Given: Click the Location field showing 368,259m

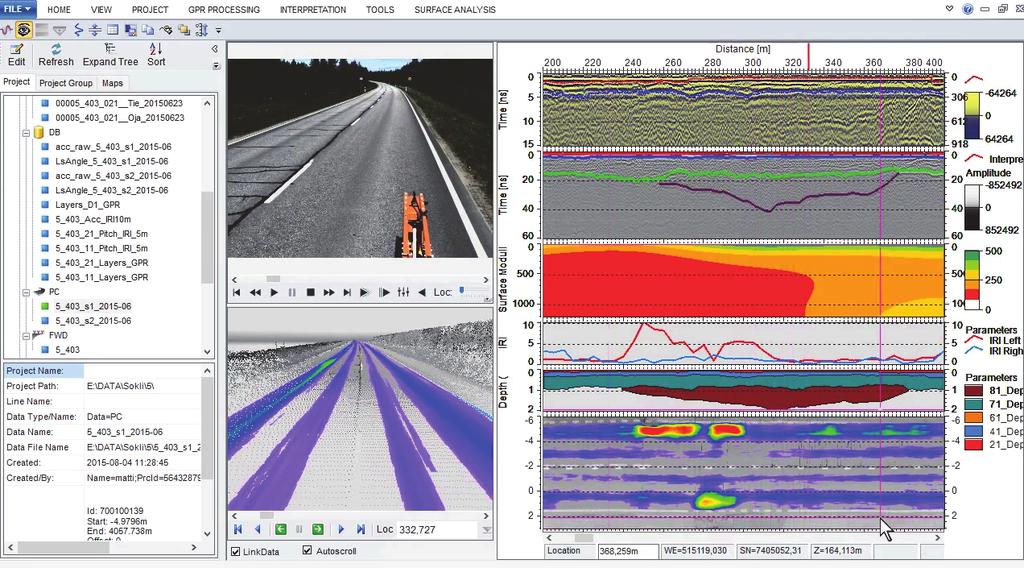Looking at the screenshot, I should pos(628,551).
